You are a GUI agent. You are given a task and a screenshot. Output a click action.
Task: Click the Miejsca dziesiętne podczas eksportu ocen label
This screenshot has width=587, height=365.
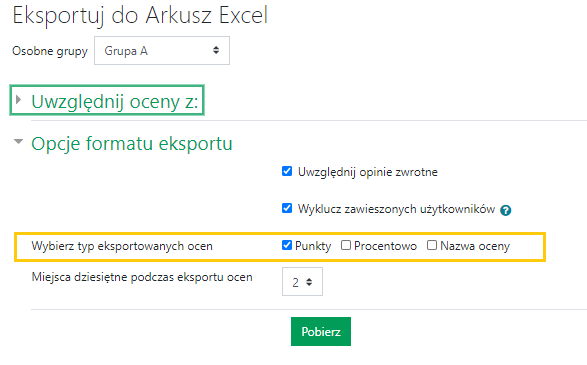click(x=142, y=277)
